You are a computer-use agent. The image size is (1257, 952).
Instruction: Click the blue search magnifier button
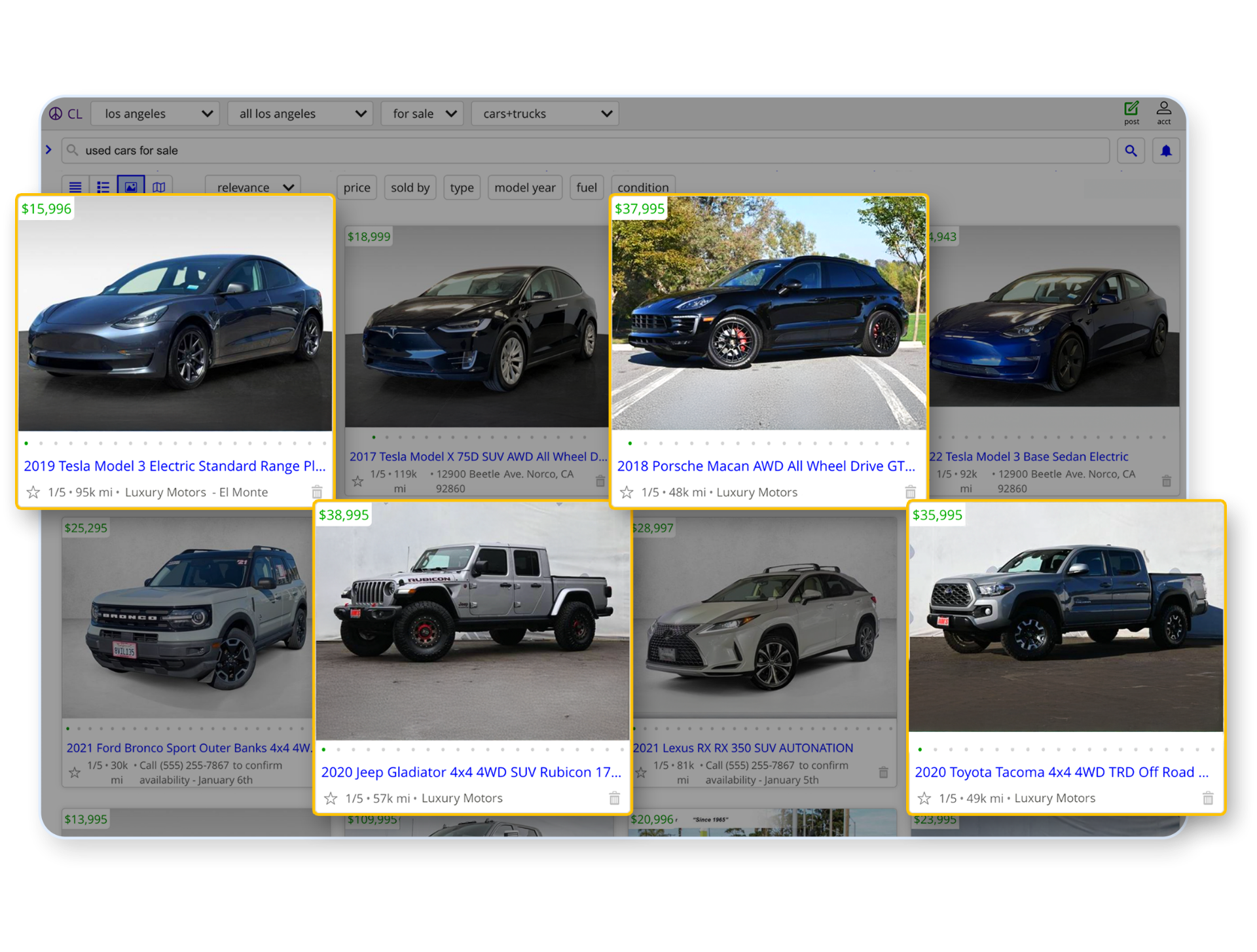(x=1131, y=151)
